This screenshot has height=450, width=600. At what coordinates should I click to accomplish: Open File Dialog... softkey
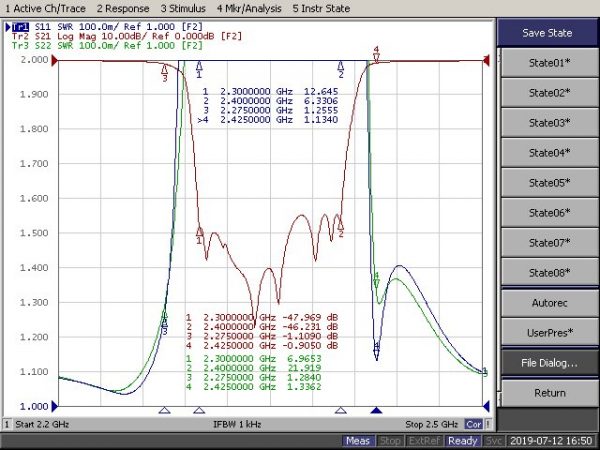pyautogui.click(x=548, y=362)
